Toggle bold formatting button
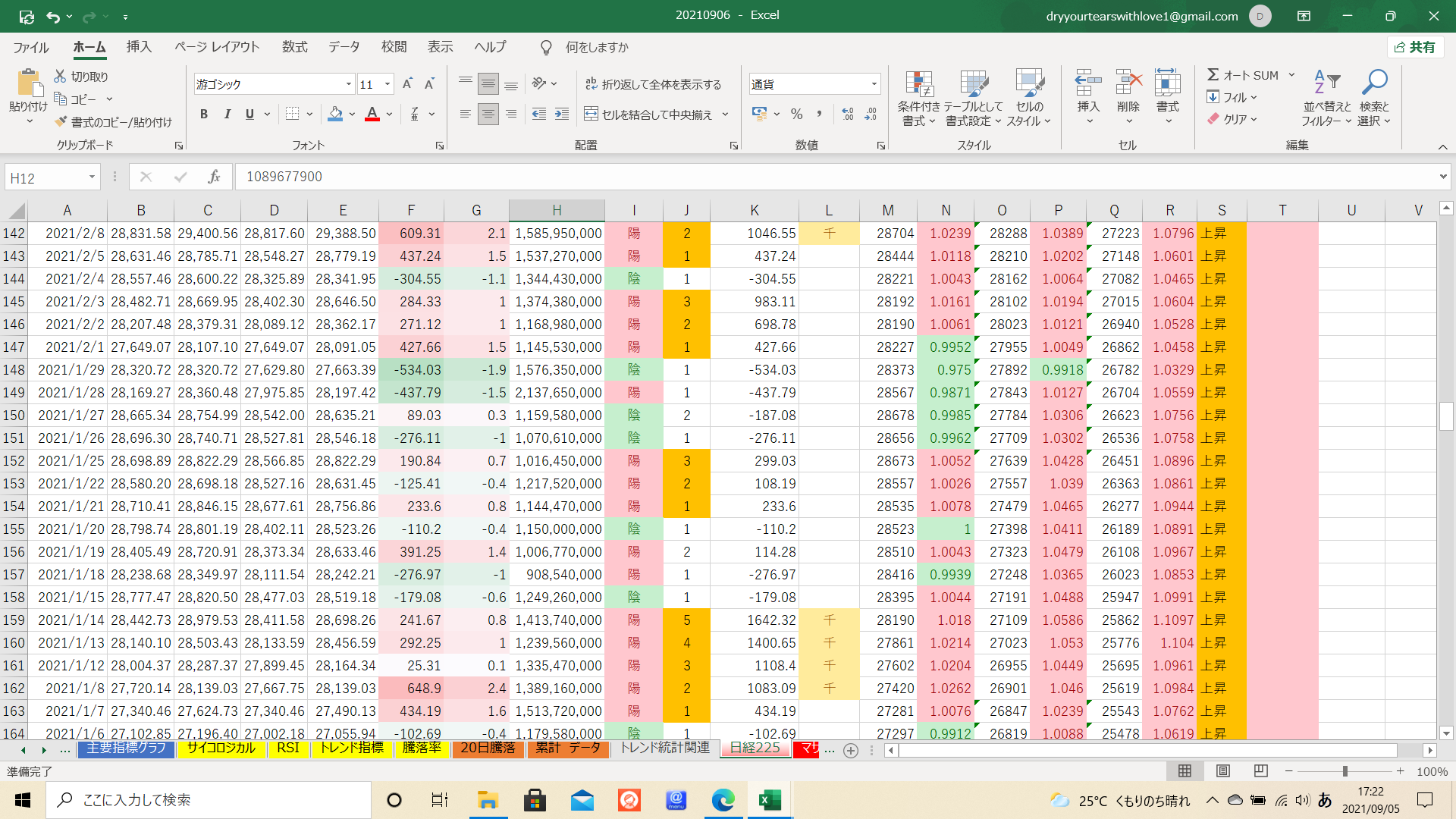This screenshot has height=819, width=1456. (x=203, y=115)
